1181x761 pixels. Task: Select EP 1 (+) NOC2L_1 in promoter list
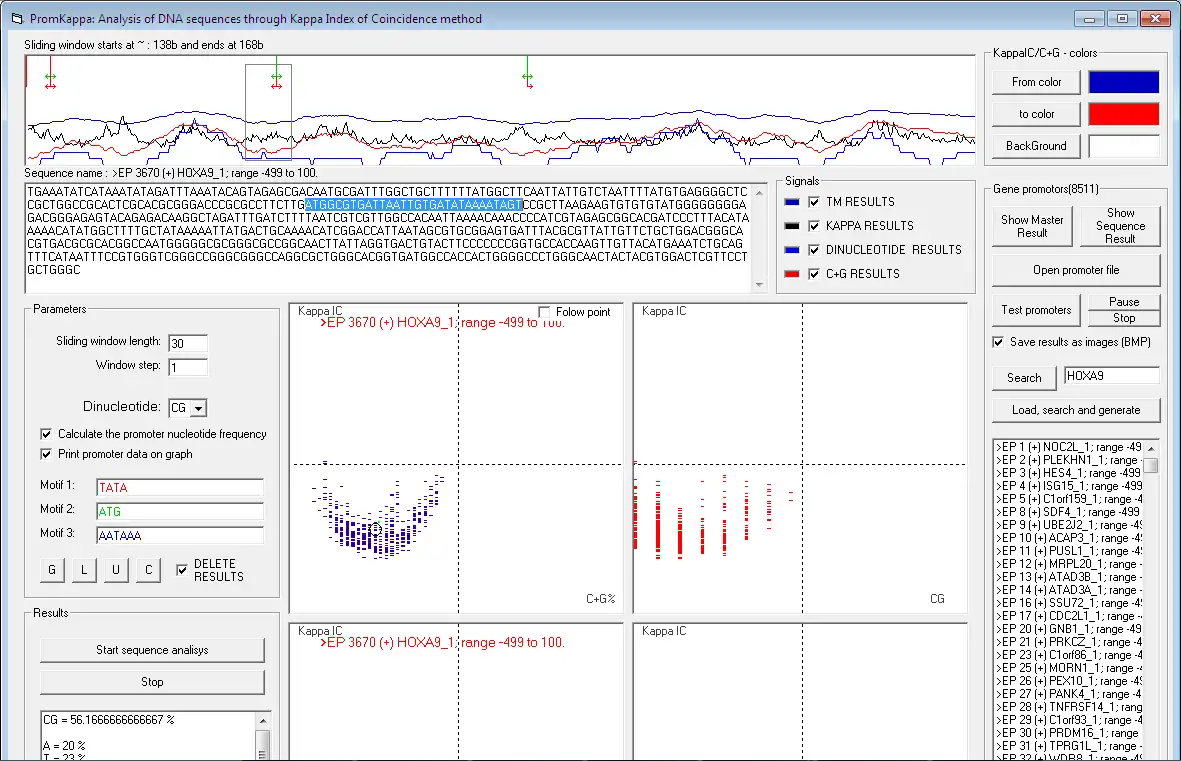pos(1069,447)
